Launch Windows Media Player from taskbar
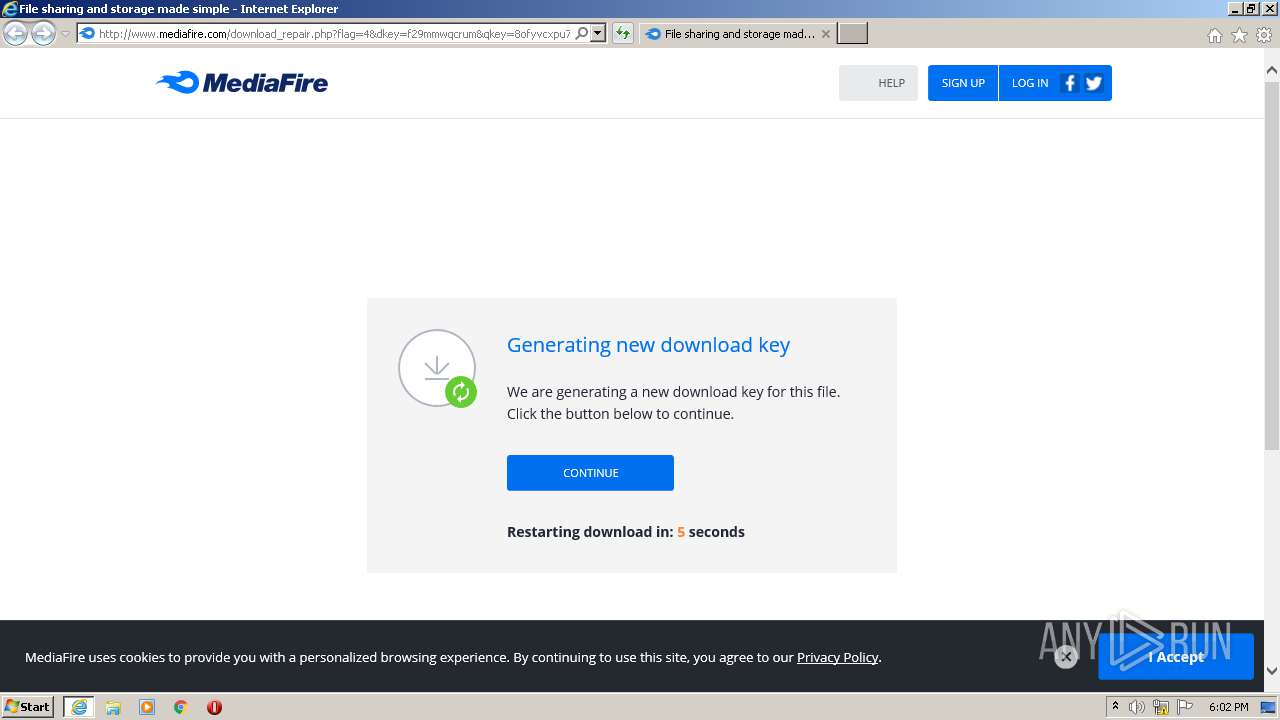The image size is (1280, 720). (x=147, y=707)
